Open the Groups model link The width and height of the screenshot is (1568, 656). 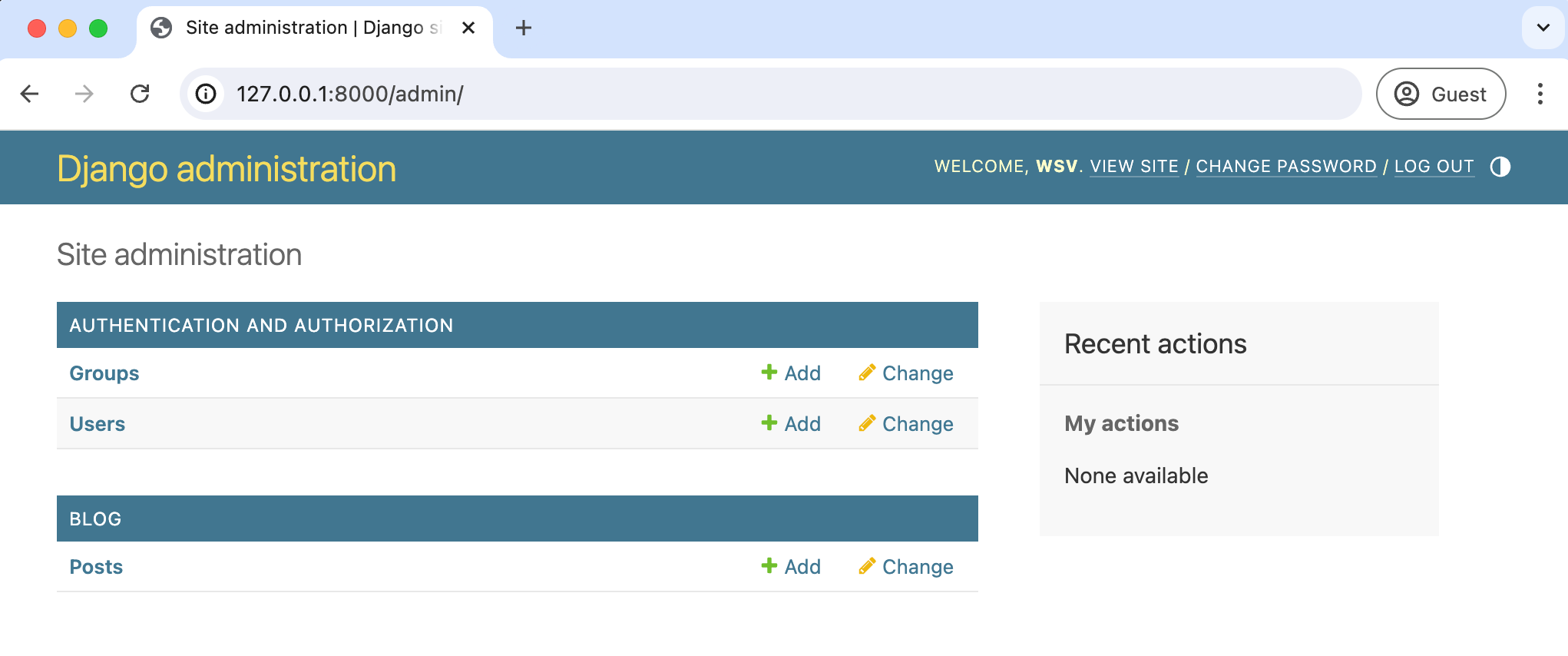pos(104,373)
